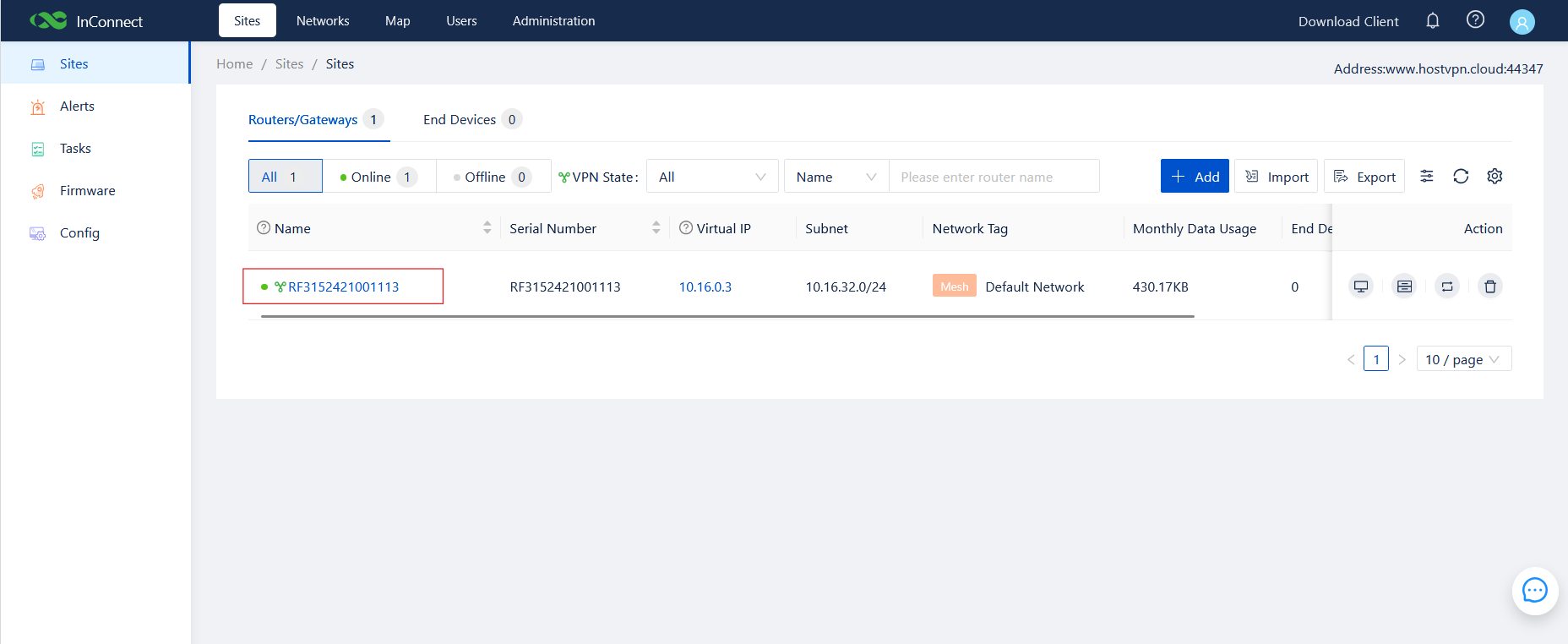This screenshot has height=644, width=1568.
Task: Filter routers by Online status
Action: 379,176
